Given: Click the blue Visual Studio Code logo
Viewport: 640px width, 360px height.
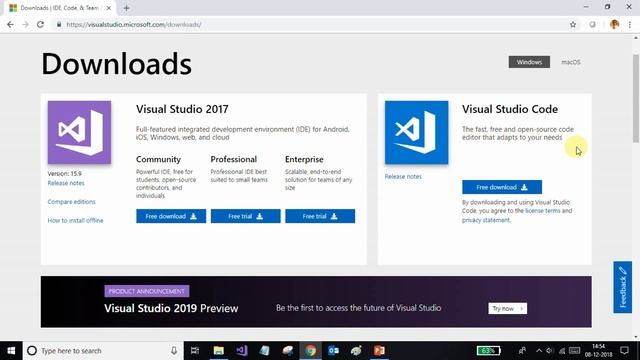Looking at the screenshot, I should [416, 132].
